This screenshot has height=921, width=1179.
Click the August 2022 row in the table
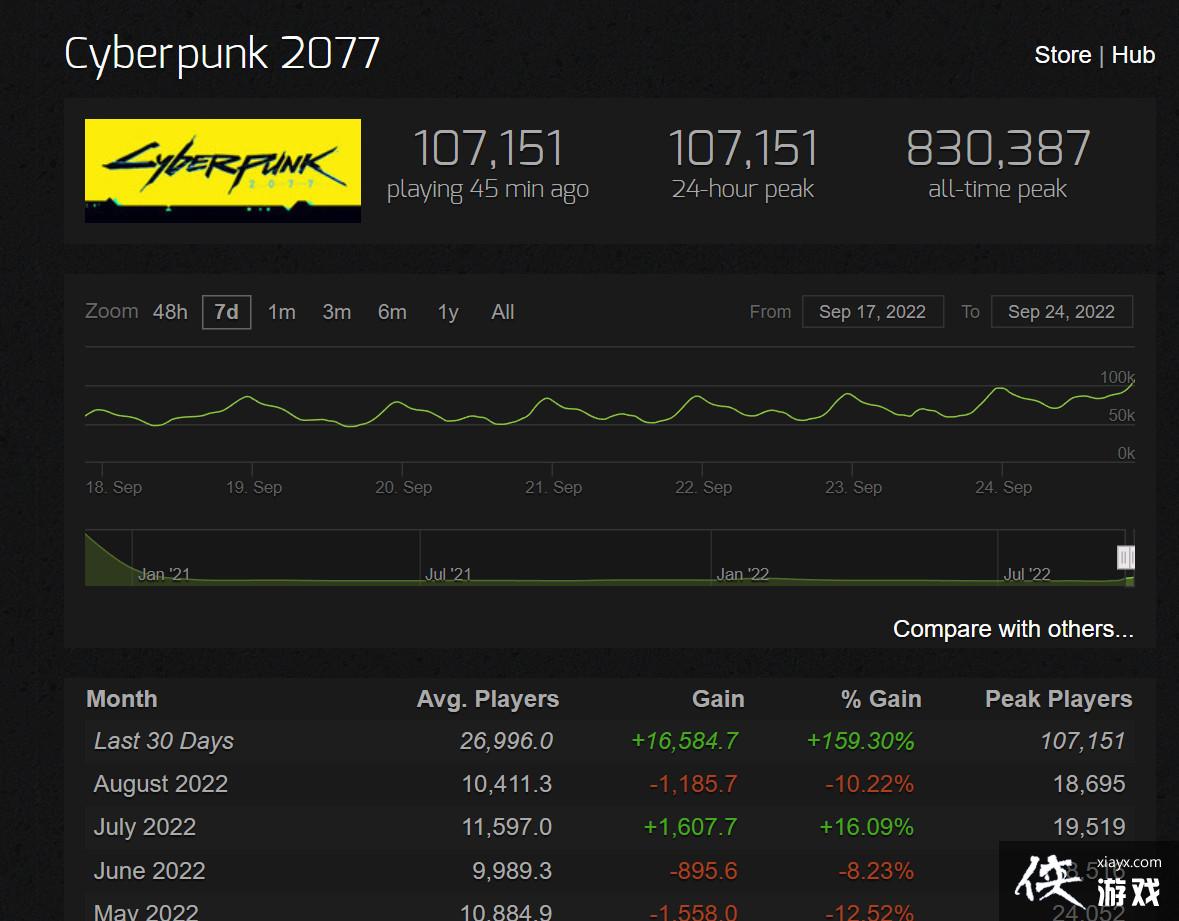pos(160,784)
